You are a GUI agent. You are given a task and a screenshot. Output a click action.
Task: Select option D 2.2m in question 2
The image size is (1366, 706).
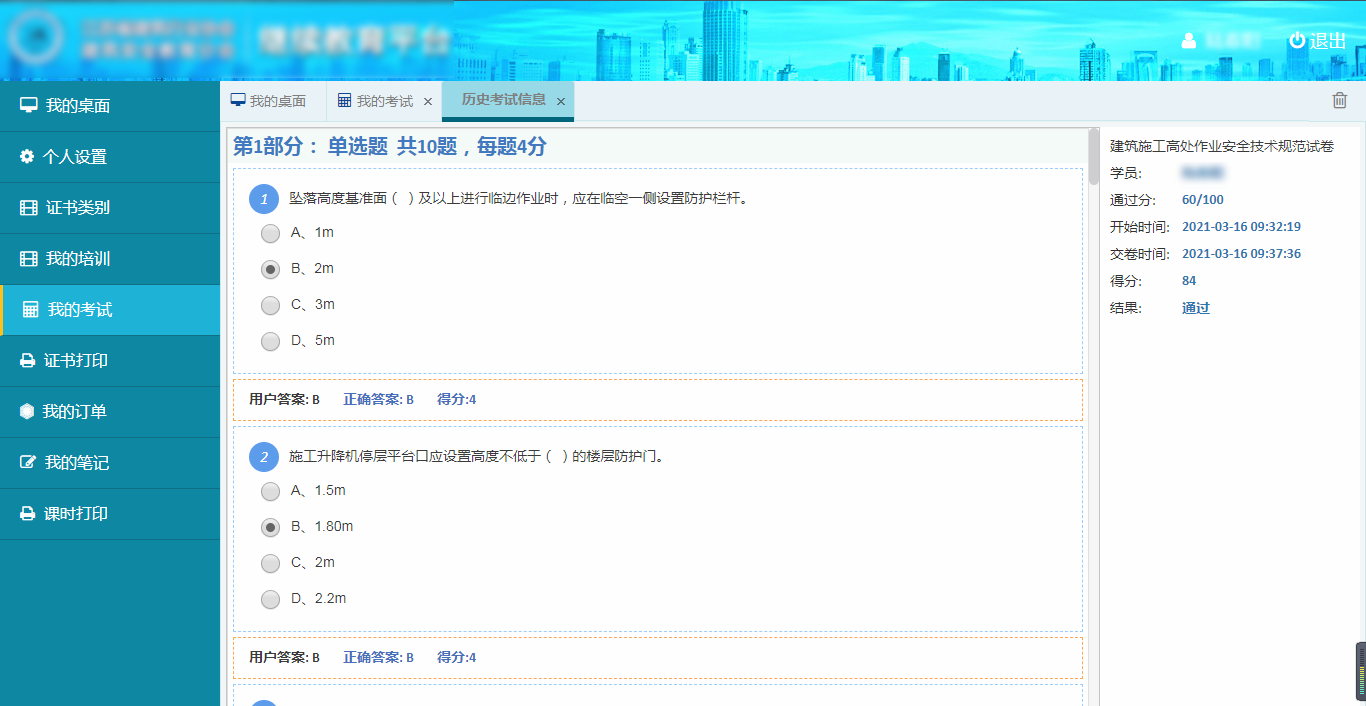tap(270, 599)
